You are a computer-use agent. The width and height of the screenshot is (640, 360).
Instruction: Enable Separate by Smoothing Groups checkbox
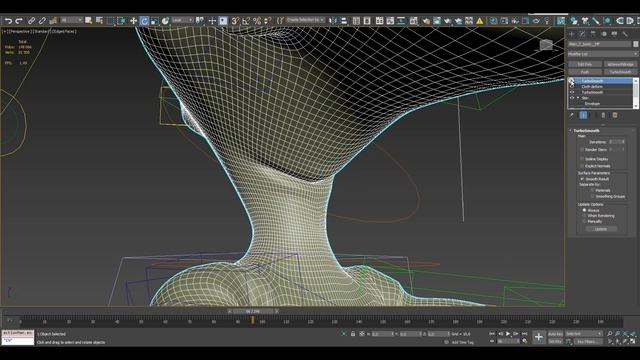[x=592, y=196]
